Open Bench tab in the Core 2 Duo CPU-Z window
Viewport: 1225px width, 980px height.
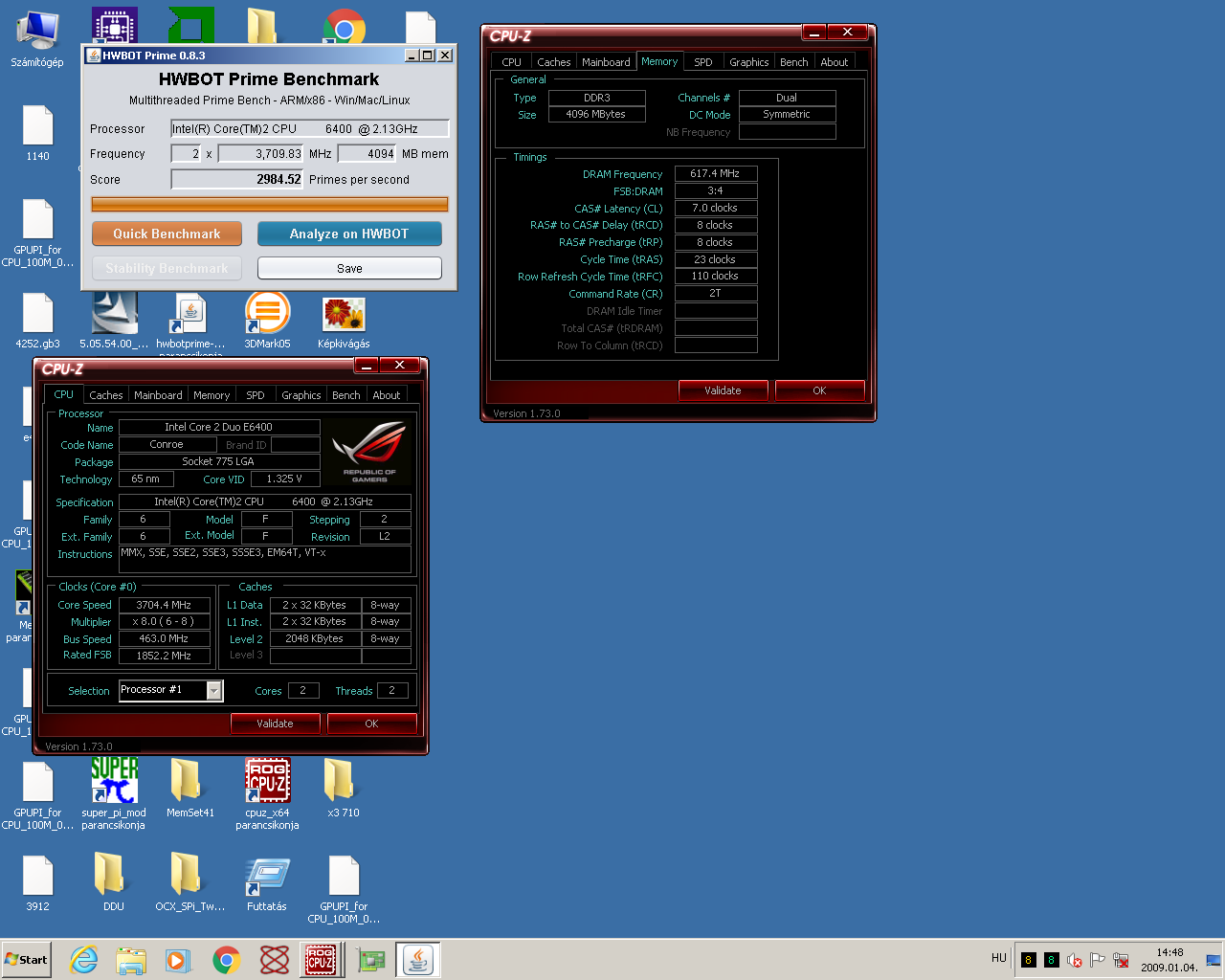pyautogui.click(x=345, y=395)
